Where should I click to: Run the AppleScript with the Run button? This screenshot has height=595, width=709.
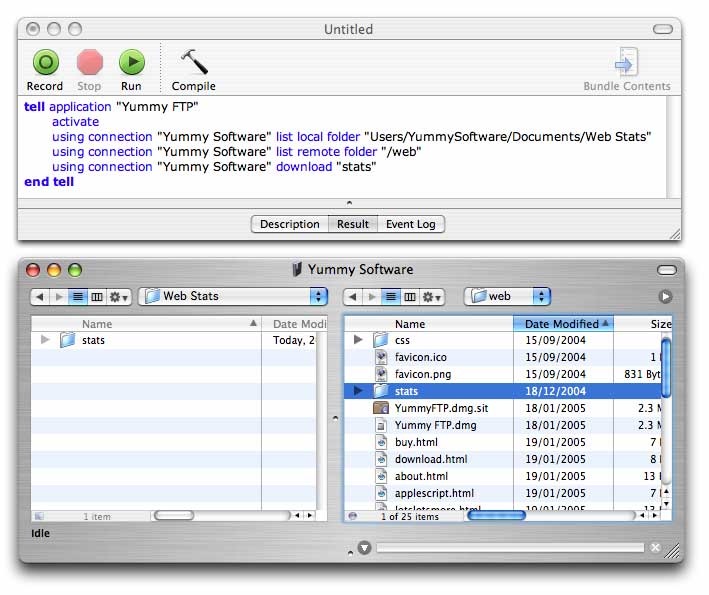[x=131, y=64]
